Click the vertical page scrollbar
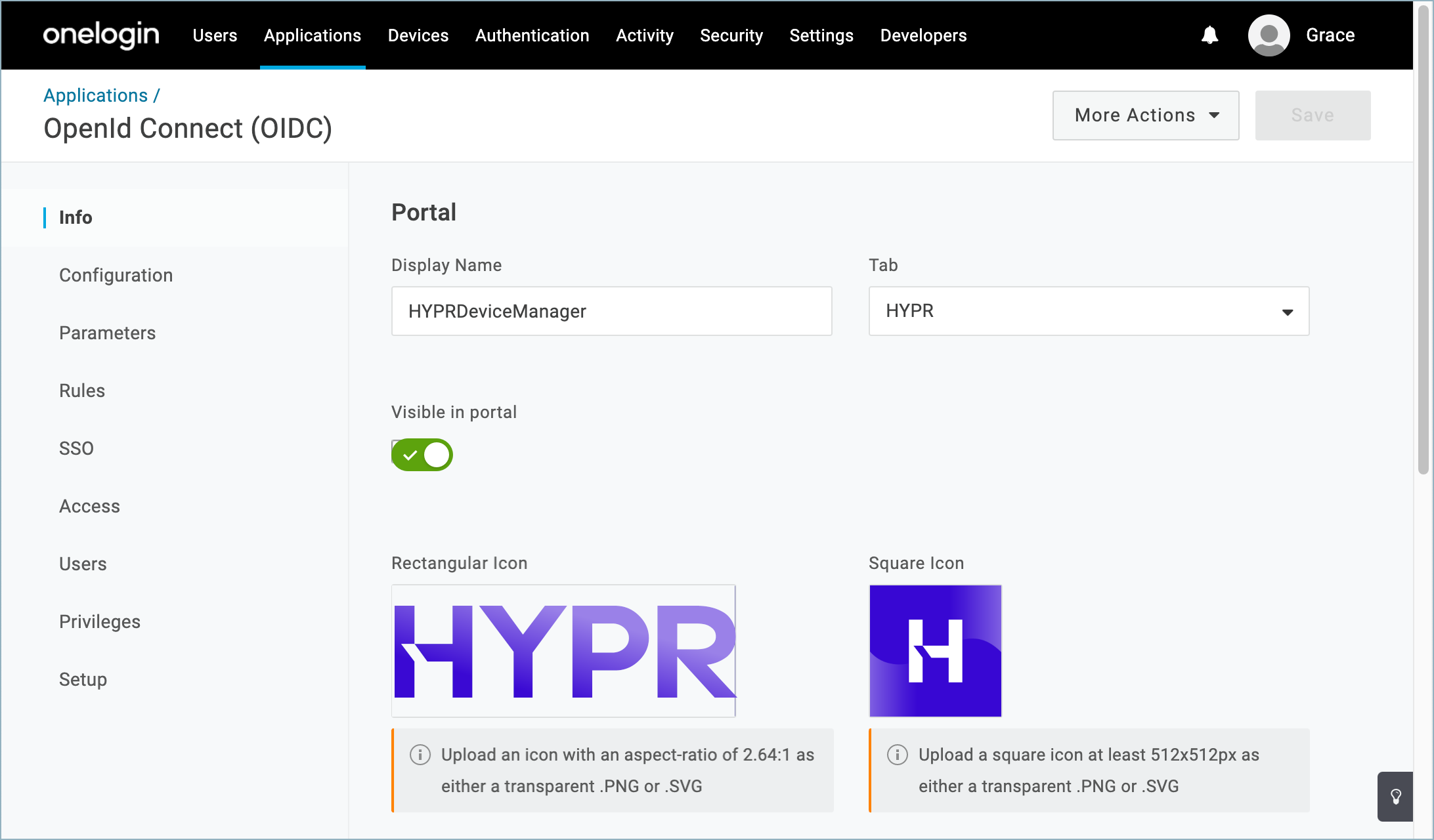Screen dimensions: 1434x840 click(1423, 240)
